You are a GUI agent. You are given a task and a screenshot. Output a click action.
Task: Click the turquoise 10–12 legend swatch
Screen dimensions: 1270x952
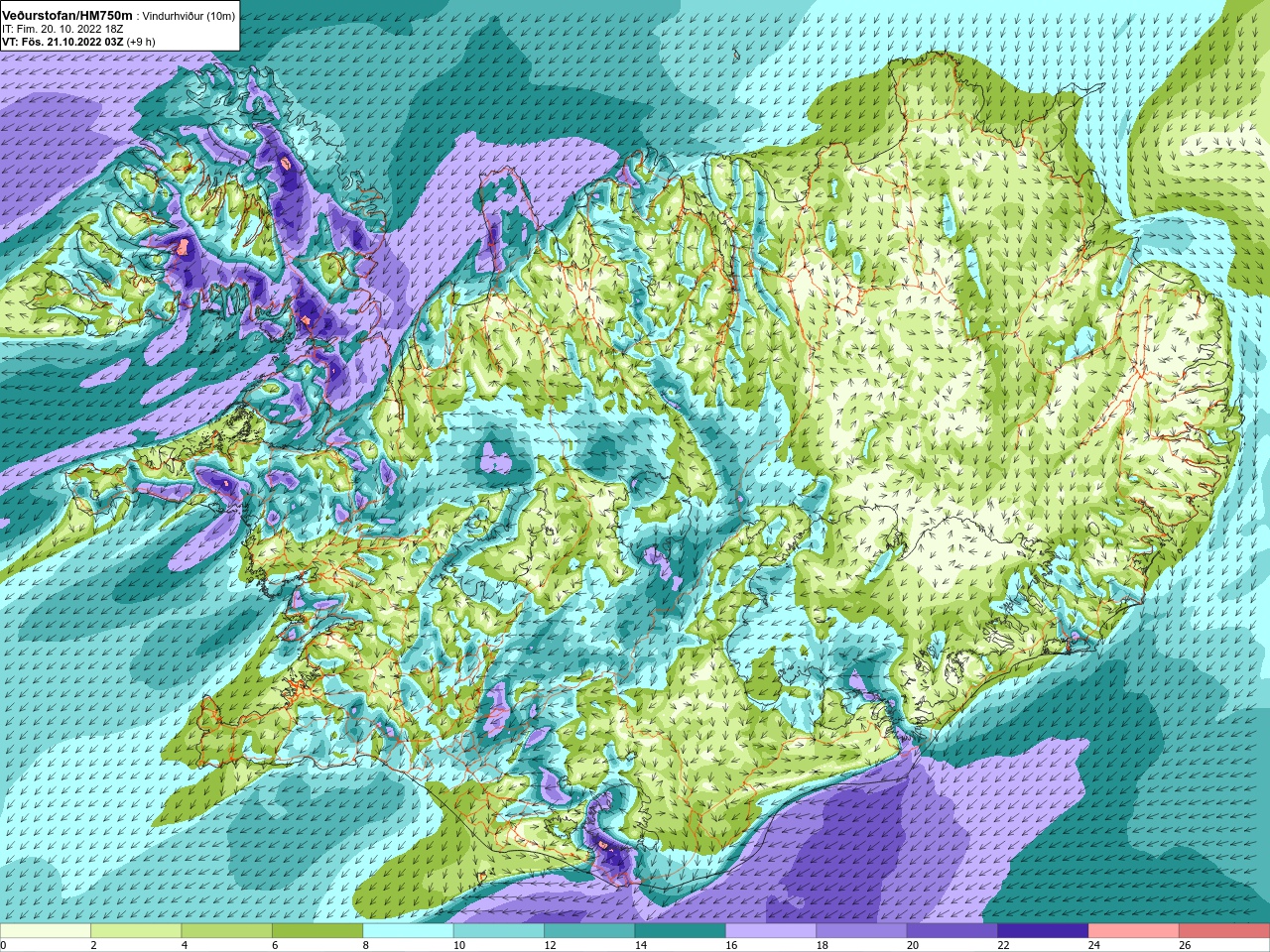click(x=499, y=931)
